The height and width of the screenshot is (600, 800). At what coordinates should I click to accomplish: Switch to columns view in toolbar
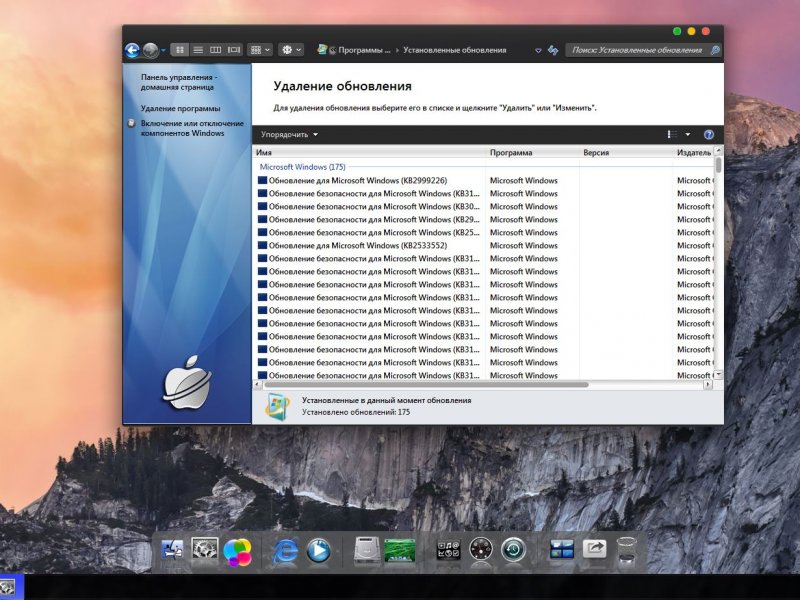(216, 50)
